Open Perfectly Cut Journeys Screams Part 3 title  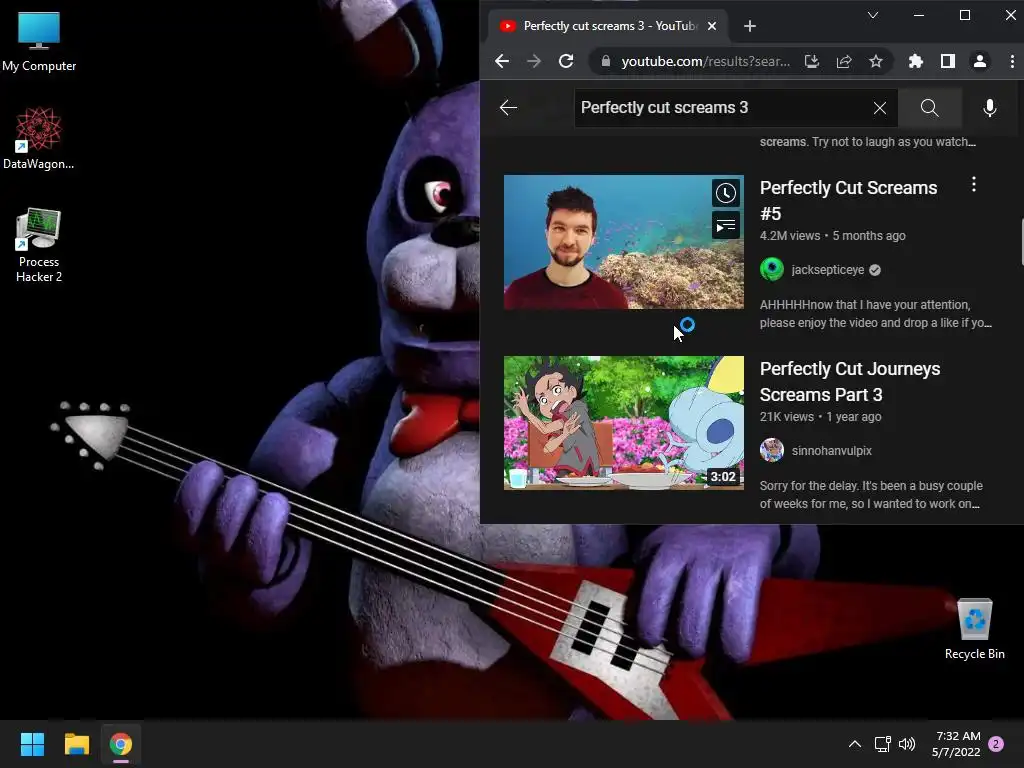[850, 381]
